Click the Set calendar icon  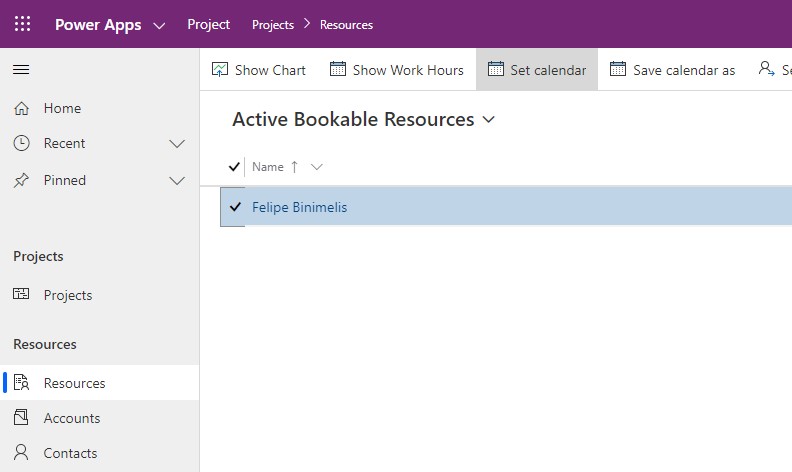pos(496,69)
